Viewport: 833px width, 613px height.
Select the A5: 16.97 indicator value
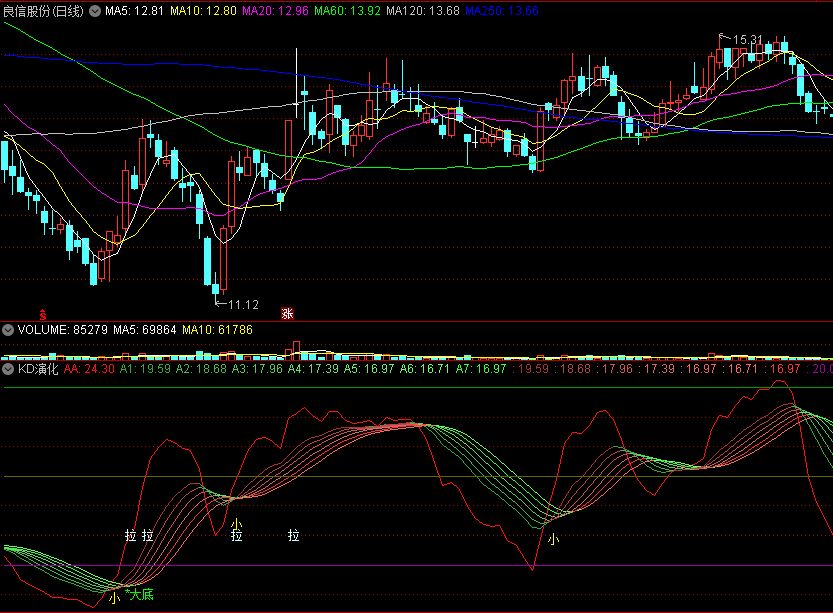[369, 369]
